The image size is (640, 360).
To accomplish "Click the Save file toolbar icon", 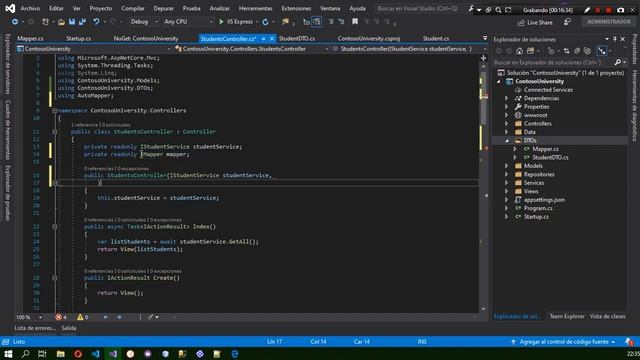I will [72, 22].
